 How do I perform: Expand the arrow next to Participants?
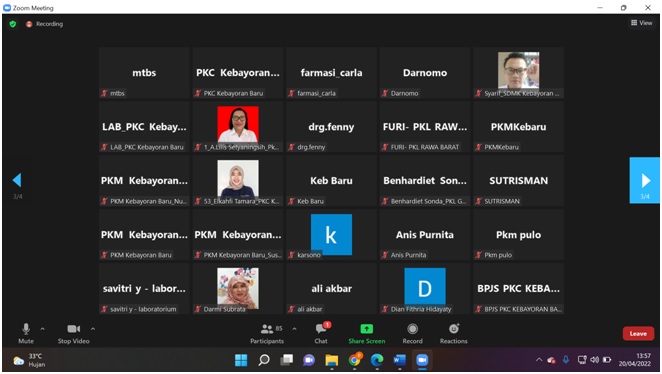pyautogui.click(x=294, y=329)
